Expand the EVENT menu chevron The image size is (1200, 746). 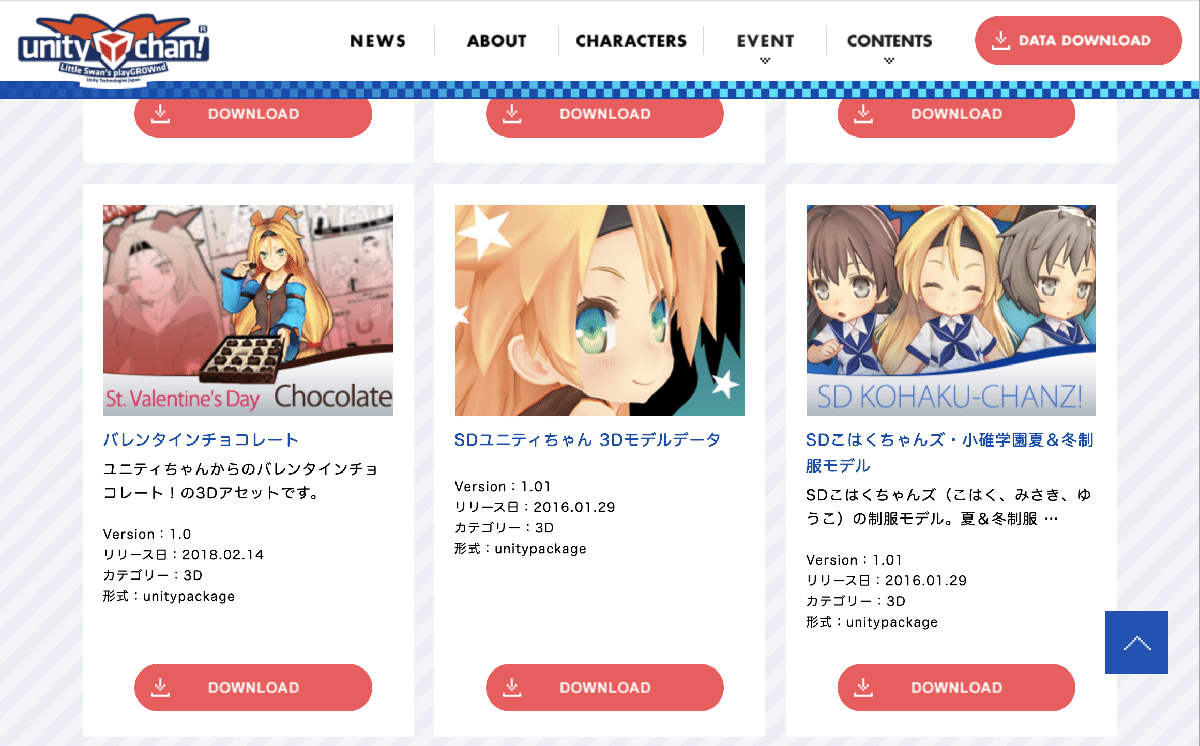pos(765,61)
